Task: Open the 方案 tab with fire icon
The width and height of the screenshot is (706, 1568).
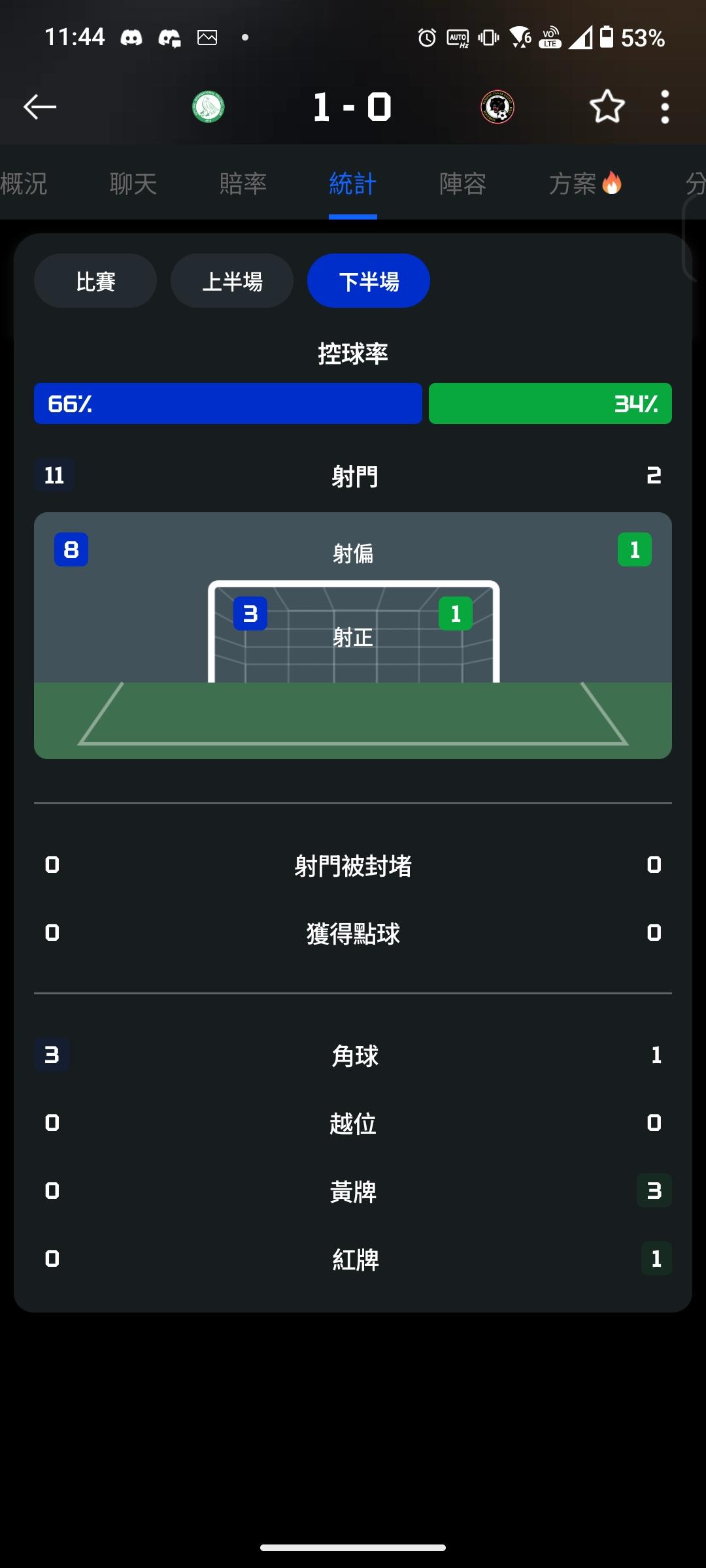Action: tap(585, 184)
